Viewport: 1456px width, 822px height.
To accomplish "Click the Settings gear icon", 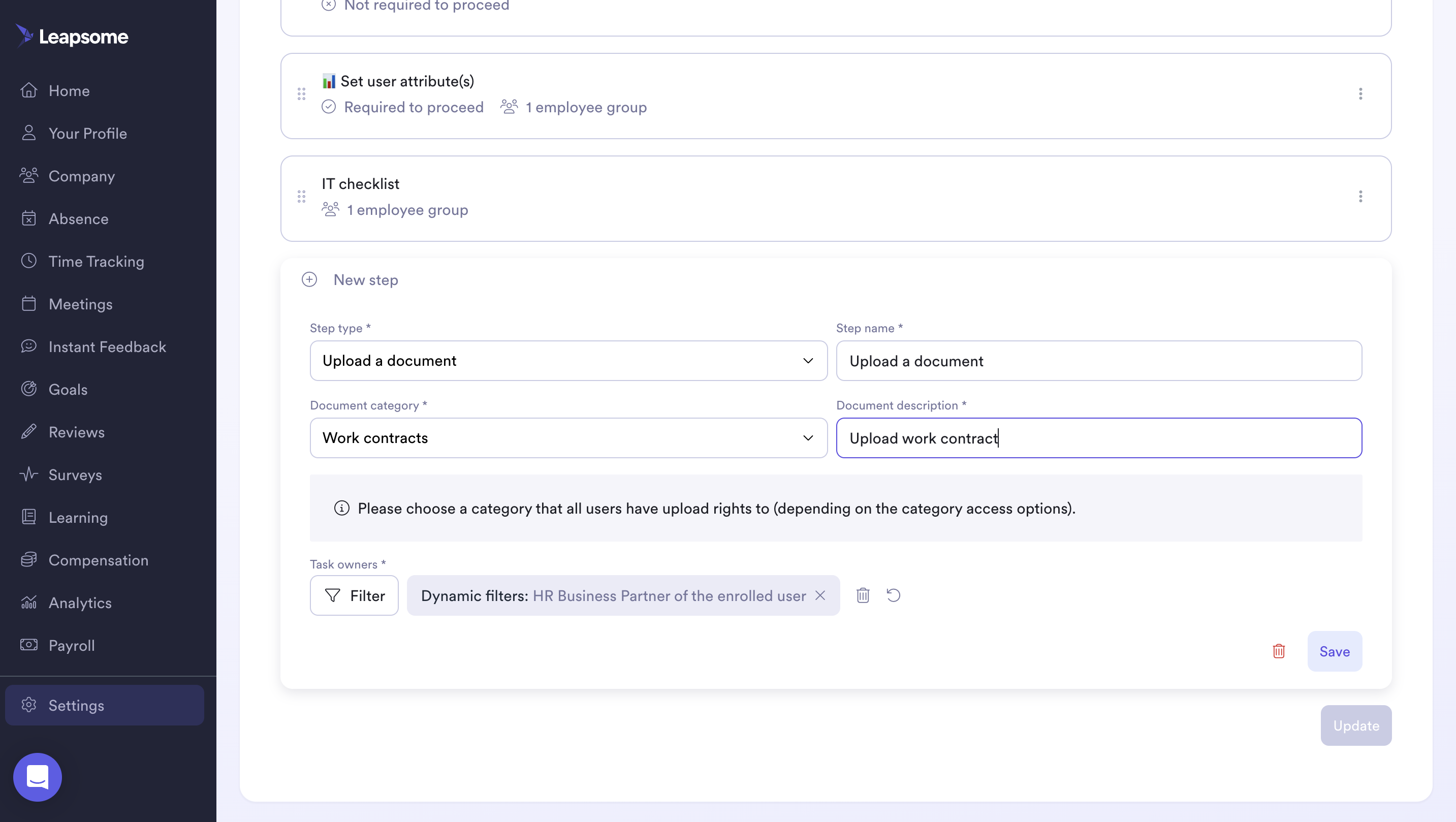I will (x=29, y=705).
